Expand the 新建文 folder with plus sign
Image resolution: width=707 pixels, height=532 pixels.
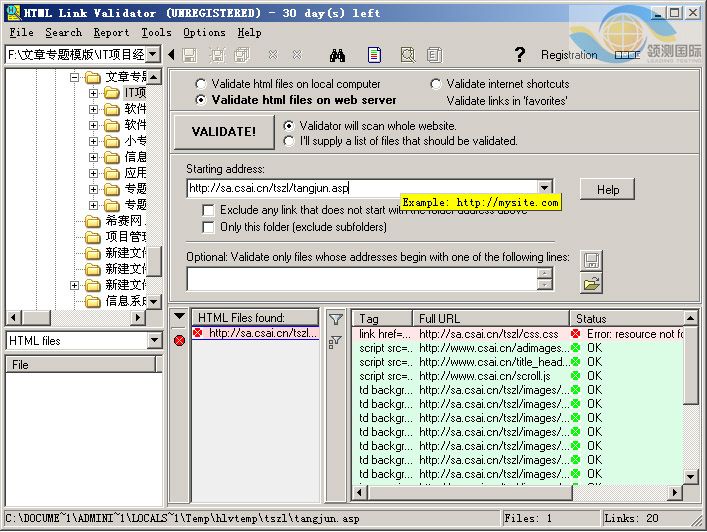click(74, 285)
